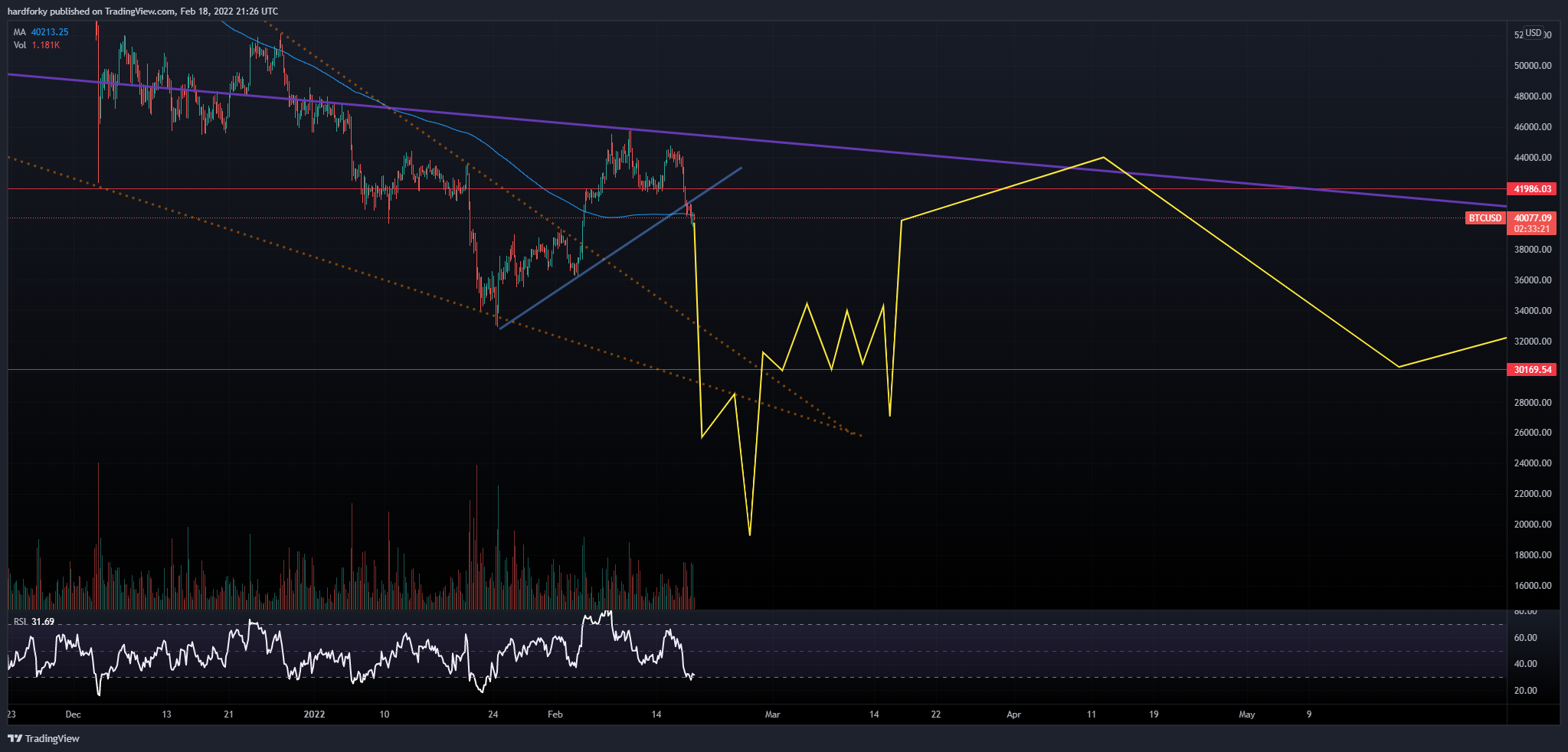Click the TradingView logo at bottom left
Image resolution: width=1568 pixels, height=752 pixels.
click(44, 738)
